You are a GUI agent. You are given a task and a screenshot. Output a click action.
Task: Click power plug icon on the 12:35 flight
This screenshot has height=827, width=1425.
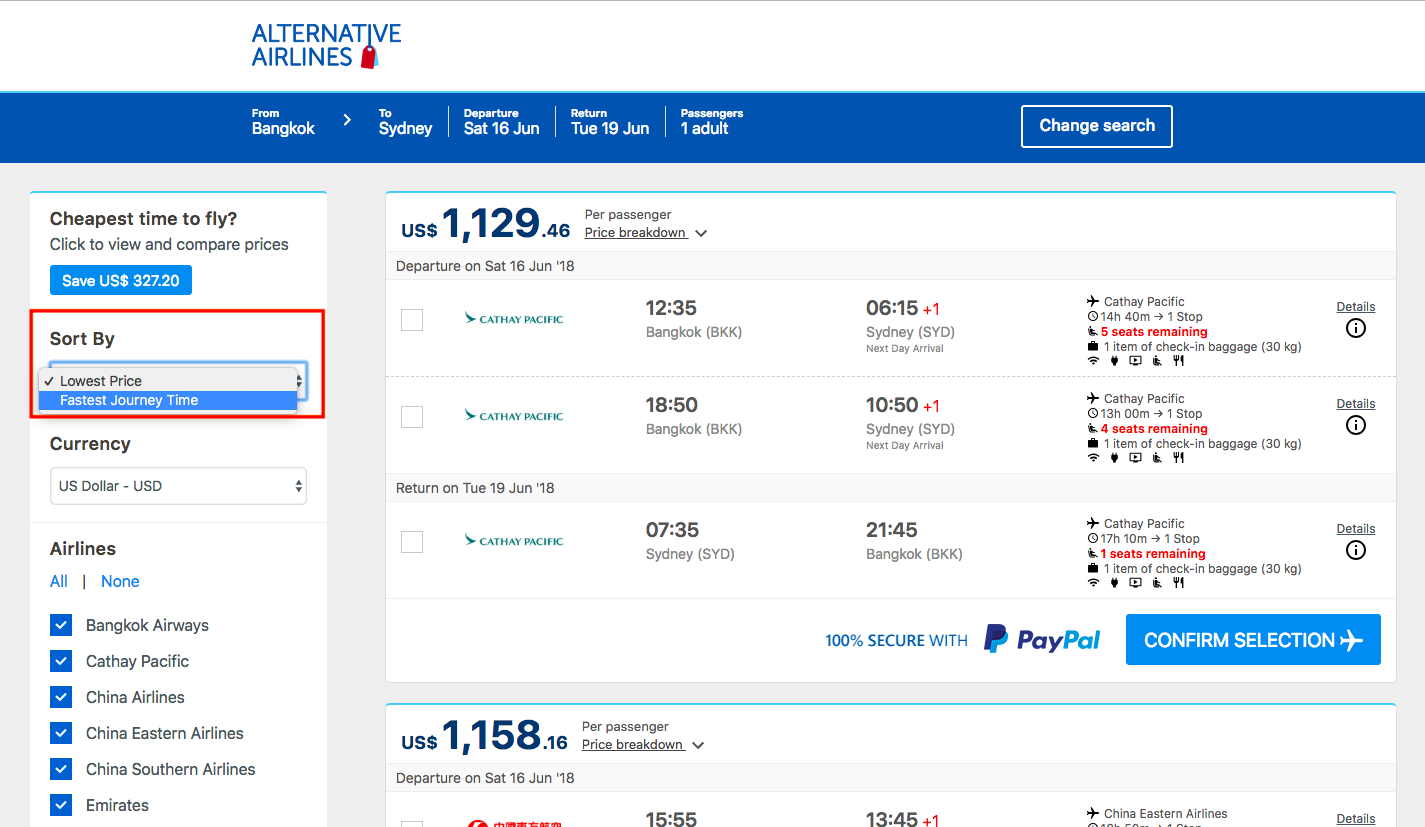coord(1114,361)
